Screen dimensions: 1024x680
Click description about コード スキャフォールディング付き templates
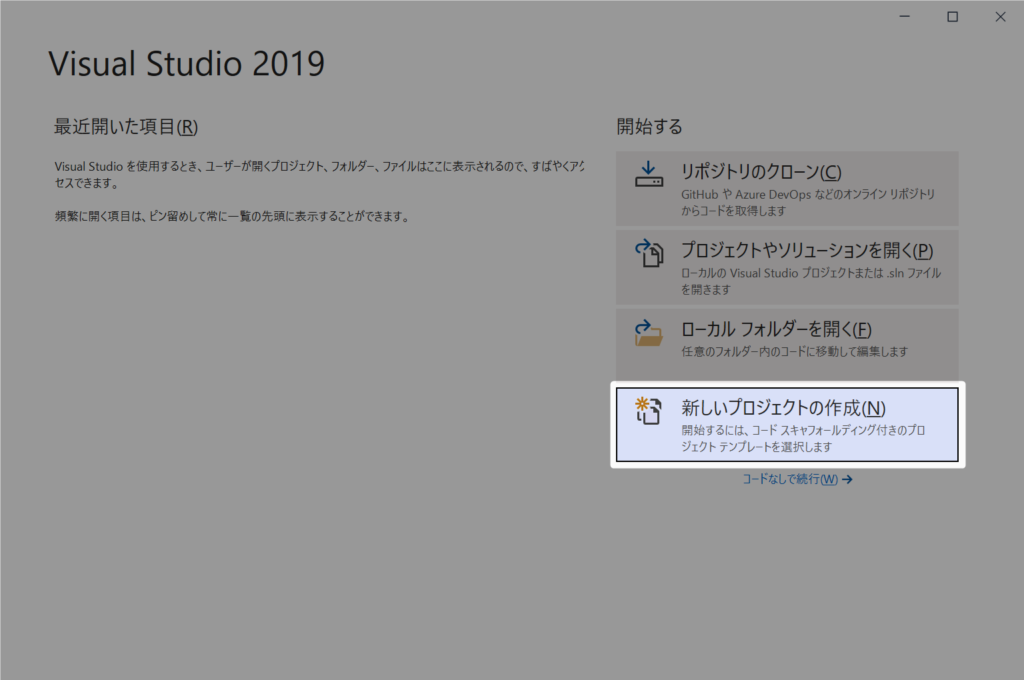pyautogui.click(x=803, y=438)
